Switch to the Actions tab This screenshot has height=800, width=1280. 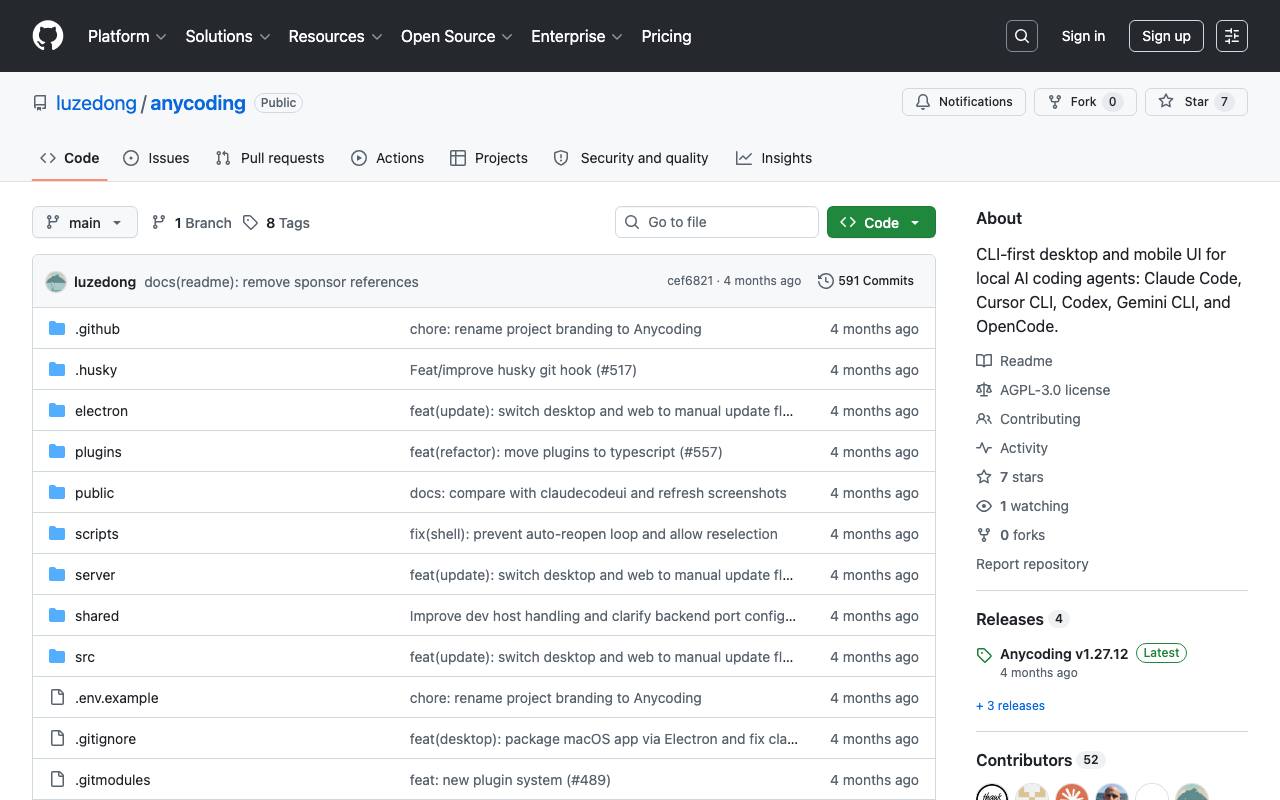[x=388, y=158]
